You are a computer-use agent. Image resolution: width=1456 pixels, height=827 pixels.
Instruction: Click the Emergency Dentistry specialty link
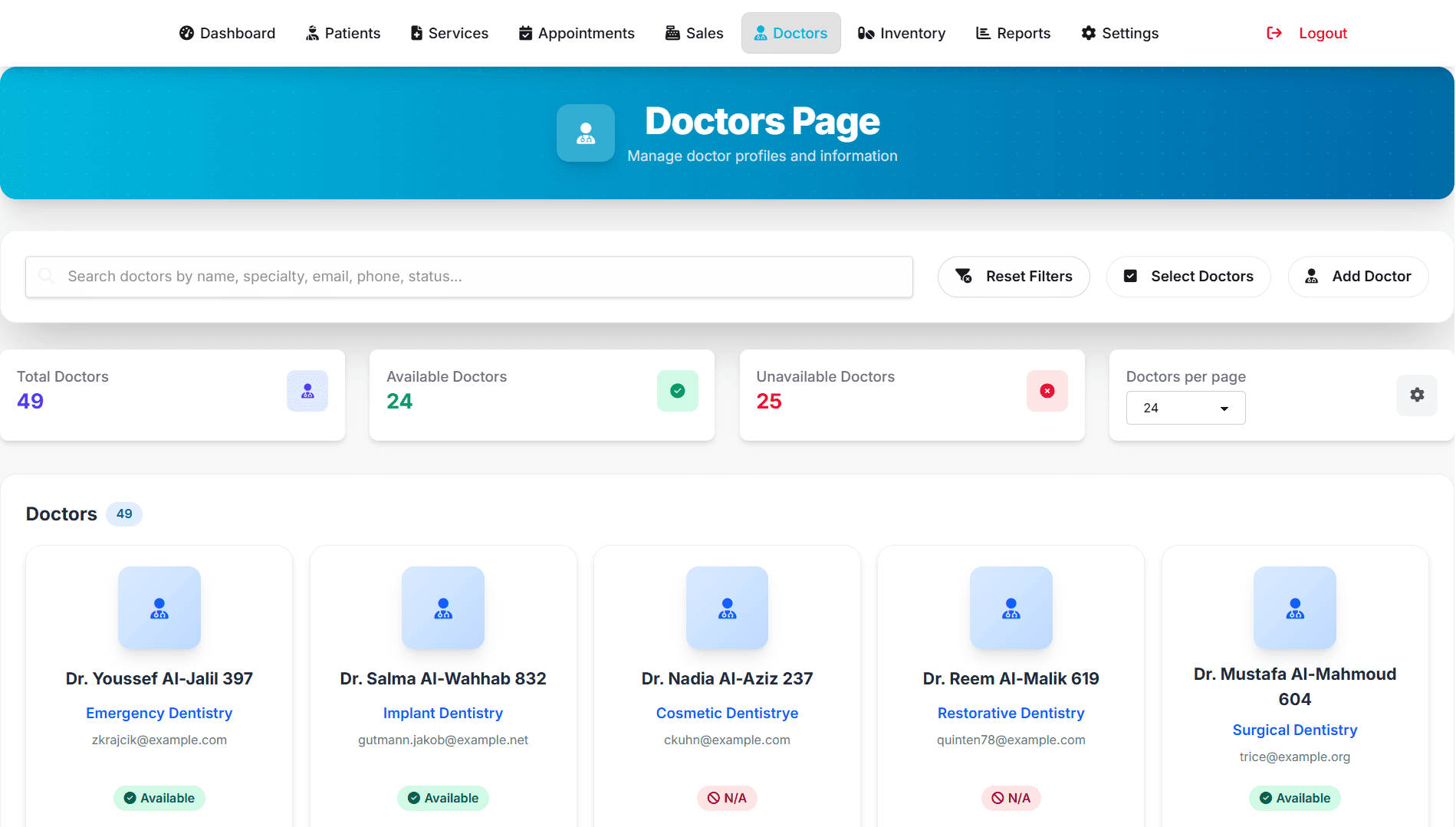coord(159,713)
